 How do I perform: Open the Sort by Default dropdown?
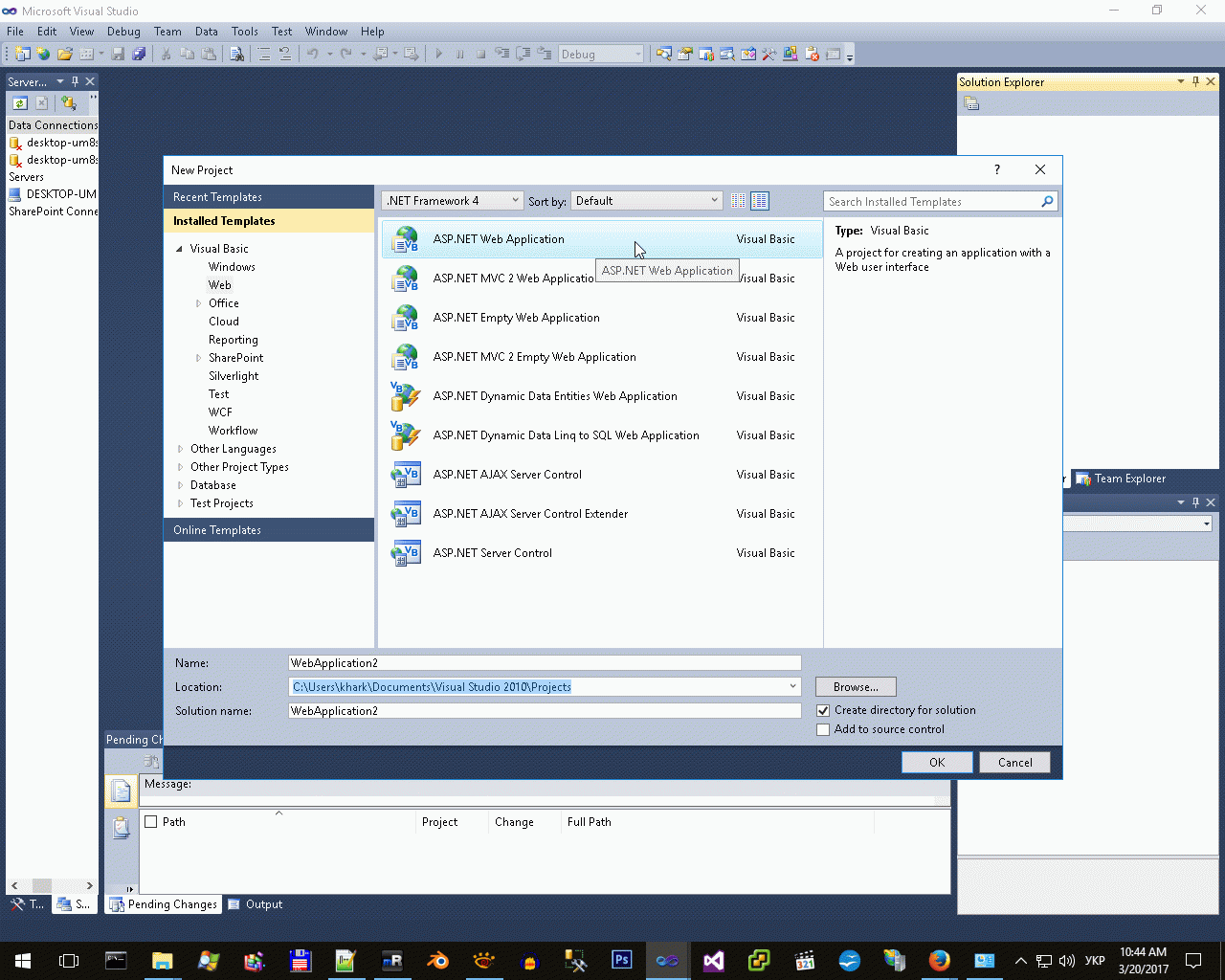click(x=647, y=201)
